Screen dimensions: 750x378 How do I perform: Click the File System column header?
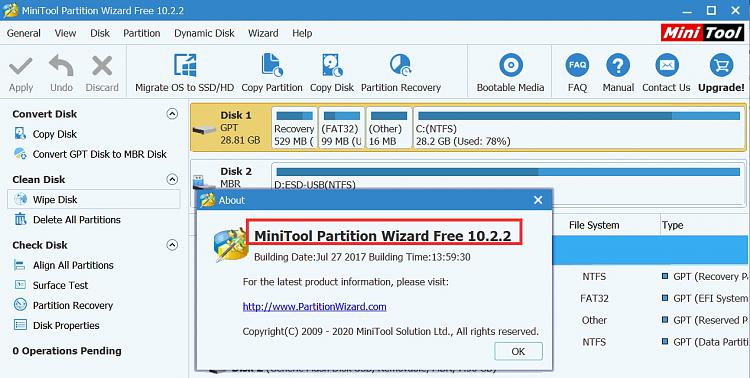tap(594, 225)
